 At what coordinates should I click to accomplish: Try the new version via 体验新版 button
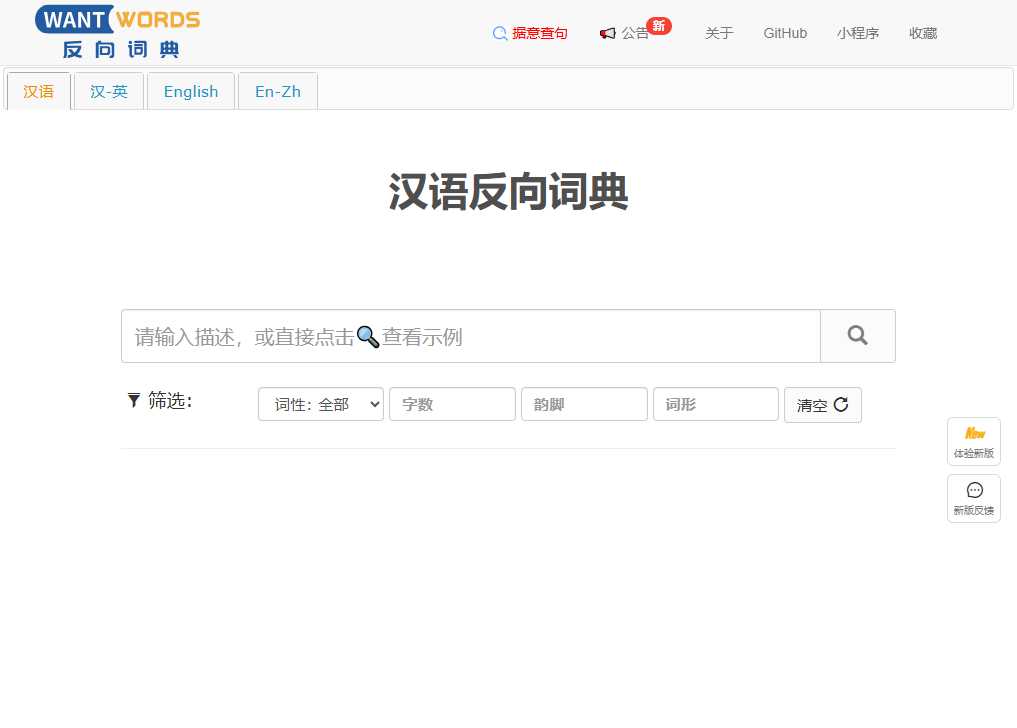(973, 441)
